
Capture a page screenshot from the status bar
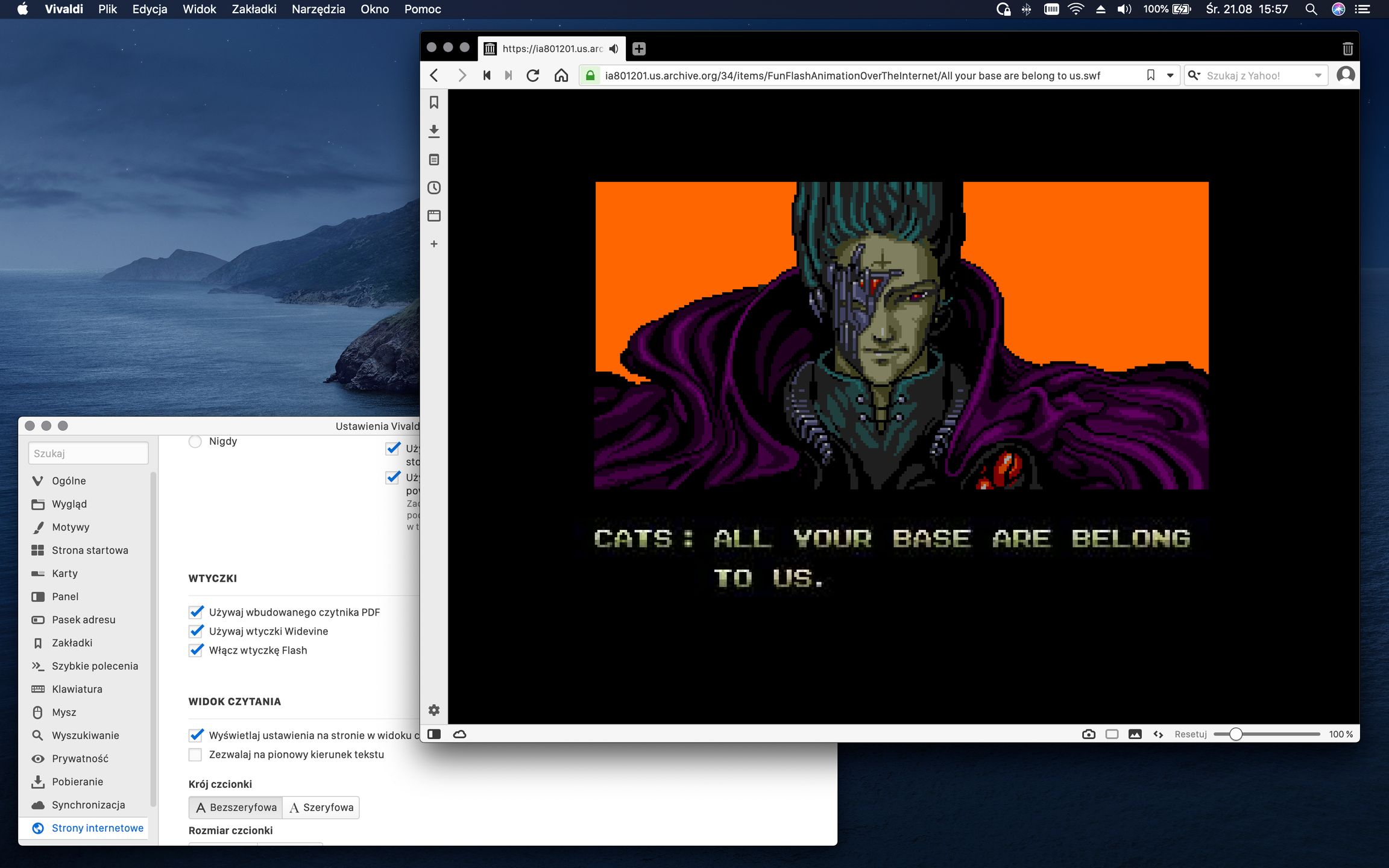[1089, 734]
